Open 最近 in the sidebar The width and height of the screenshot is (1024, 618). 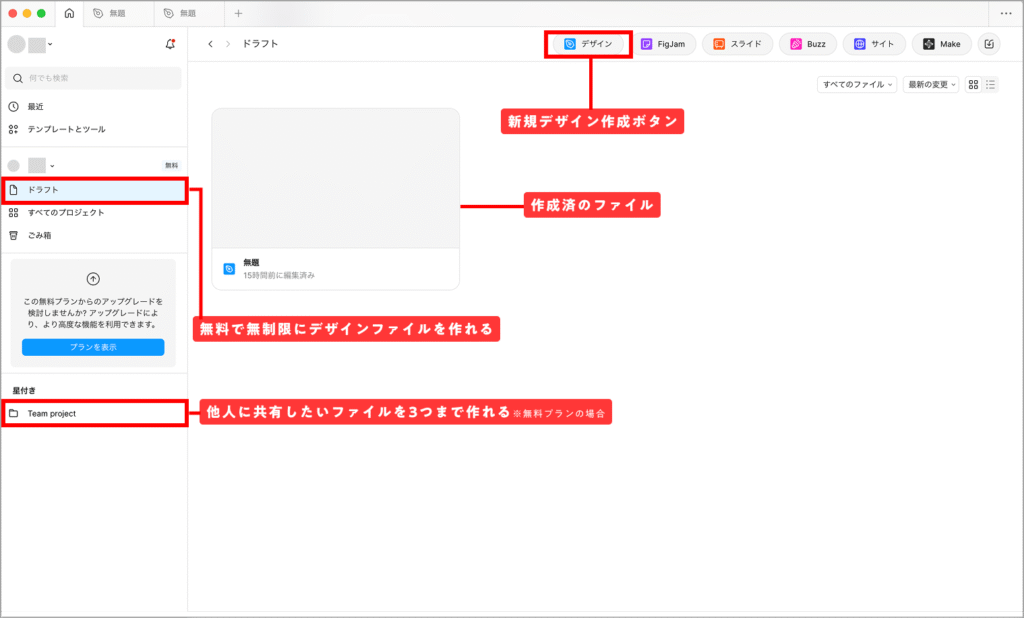point(35,106)
